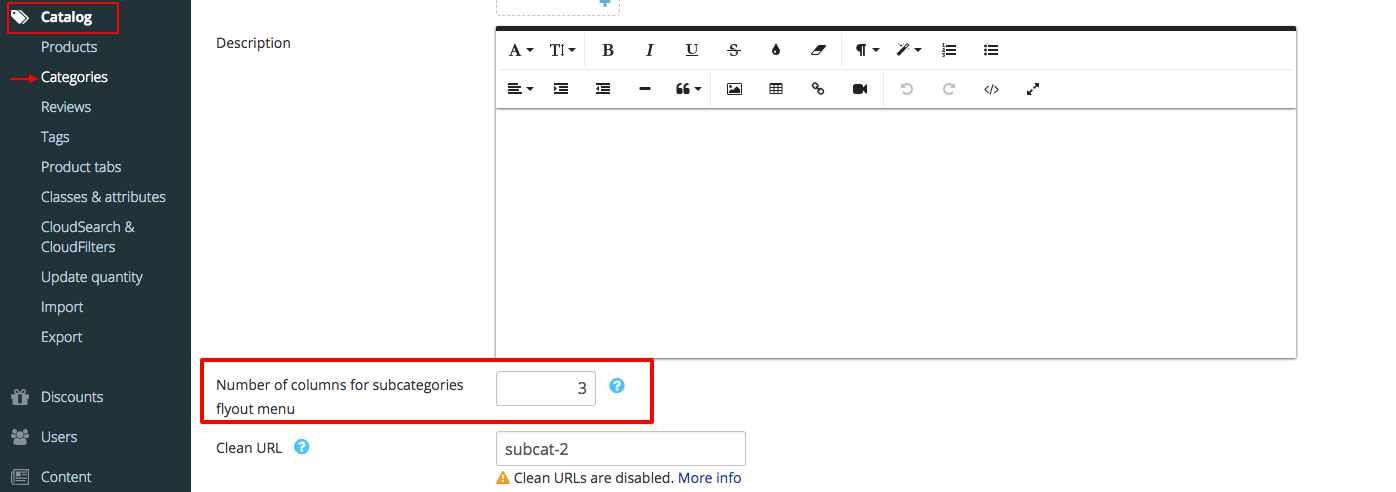Insert a link using the chain icon
This screenshot has width=1396, height=492.
(818, 89)
